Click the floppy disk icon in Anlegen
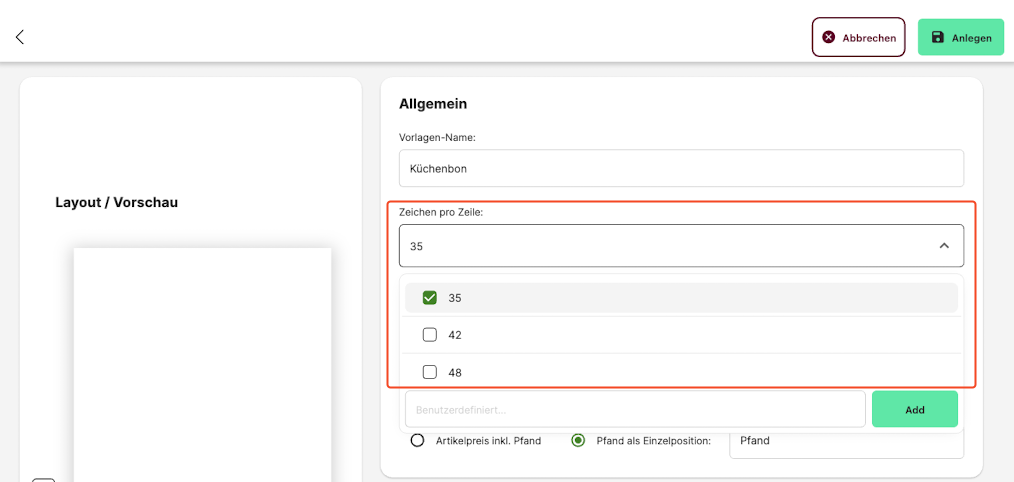Image resolution: width=1014 pixels, height=482 pixels. pos(938,37)
